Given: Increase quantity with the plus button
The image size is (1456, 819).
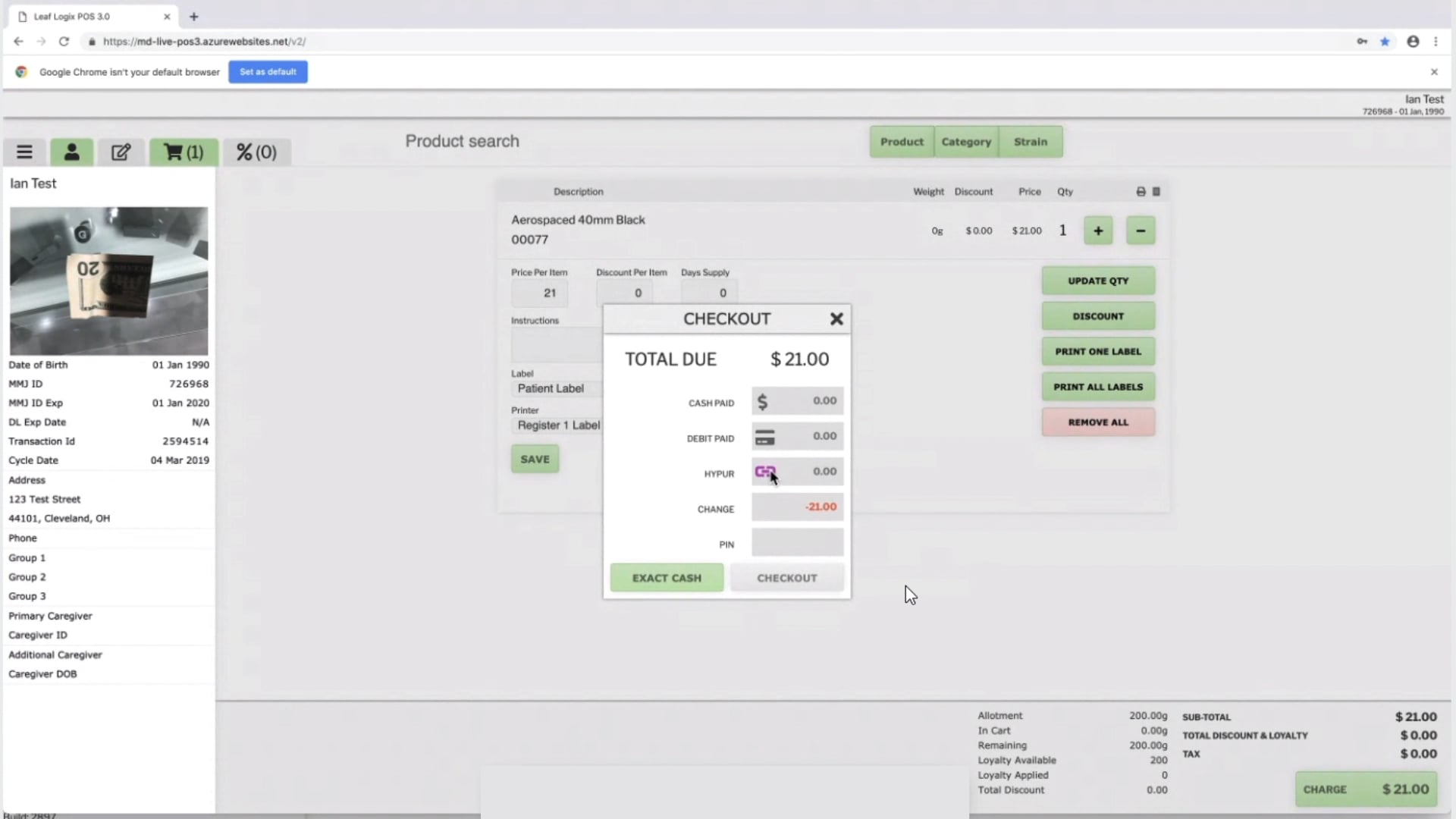Looking at the screenshot, I should point(1098,231).
